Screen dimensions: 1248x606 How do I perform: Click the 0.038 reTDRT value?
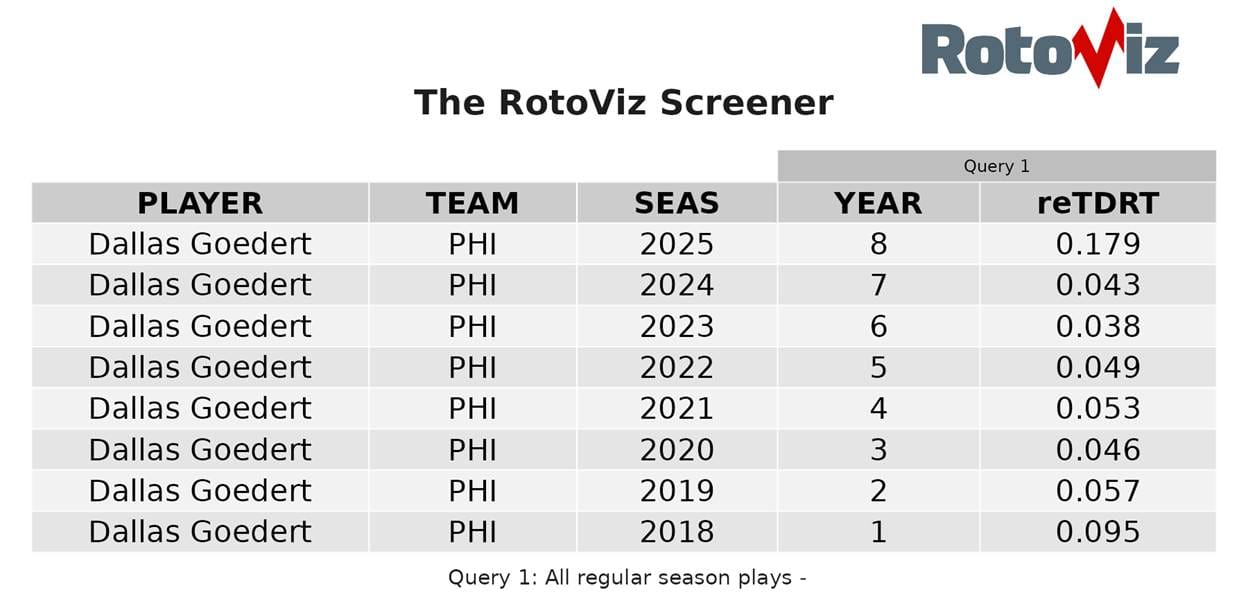[x=1097, y=327]
